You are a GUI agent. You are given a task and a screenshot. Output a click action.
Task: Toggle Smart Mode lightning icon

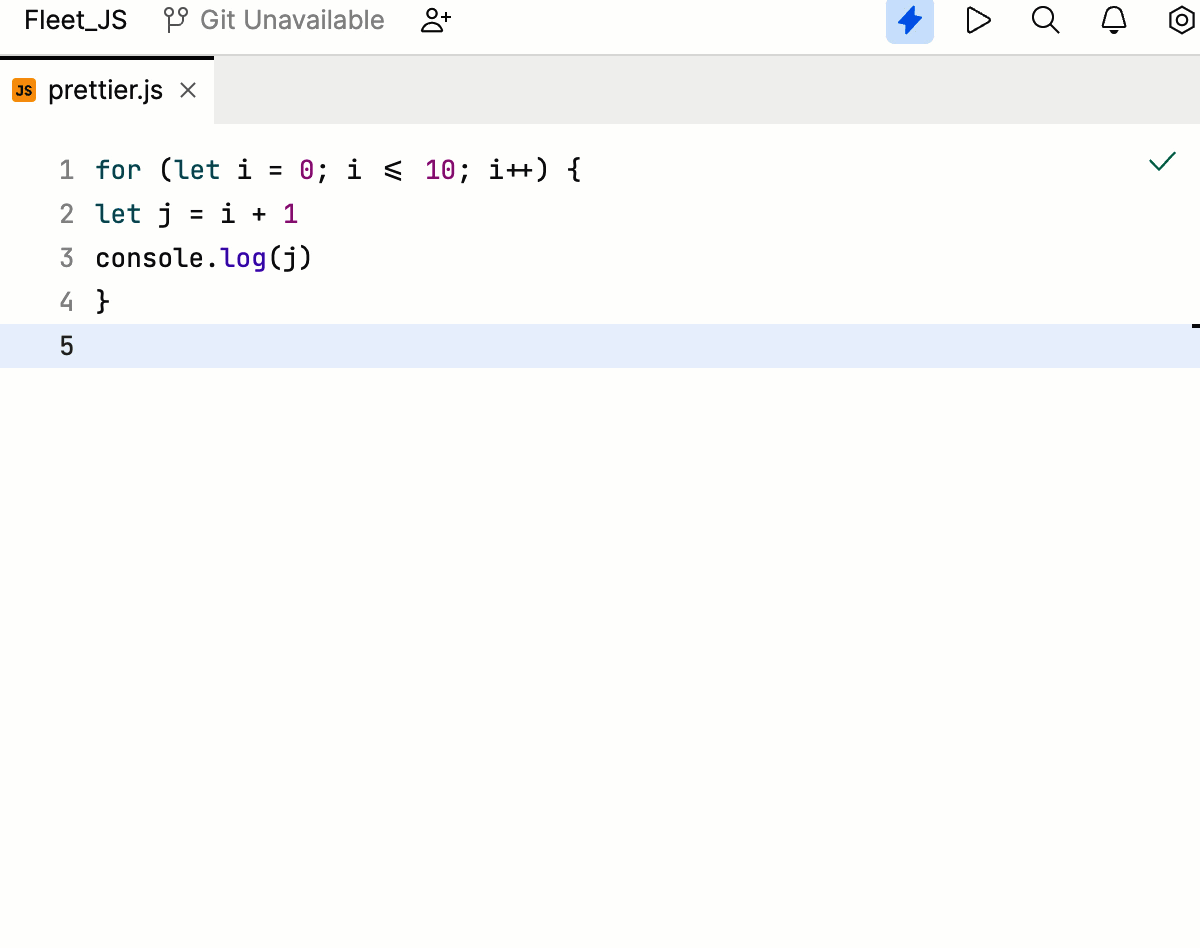(909, 20)
